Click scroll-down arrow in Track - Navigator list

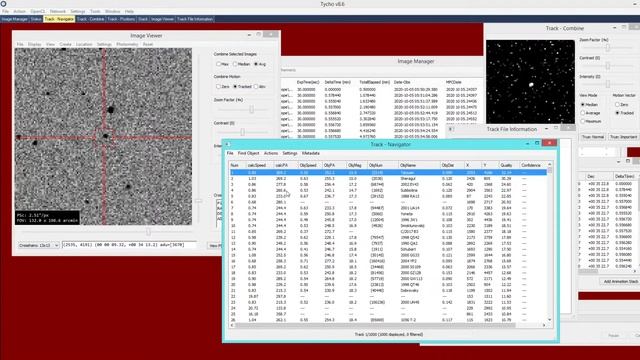(x=550, y=320)
